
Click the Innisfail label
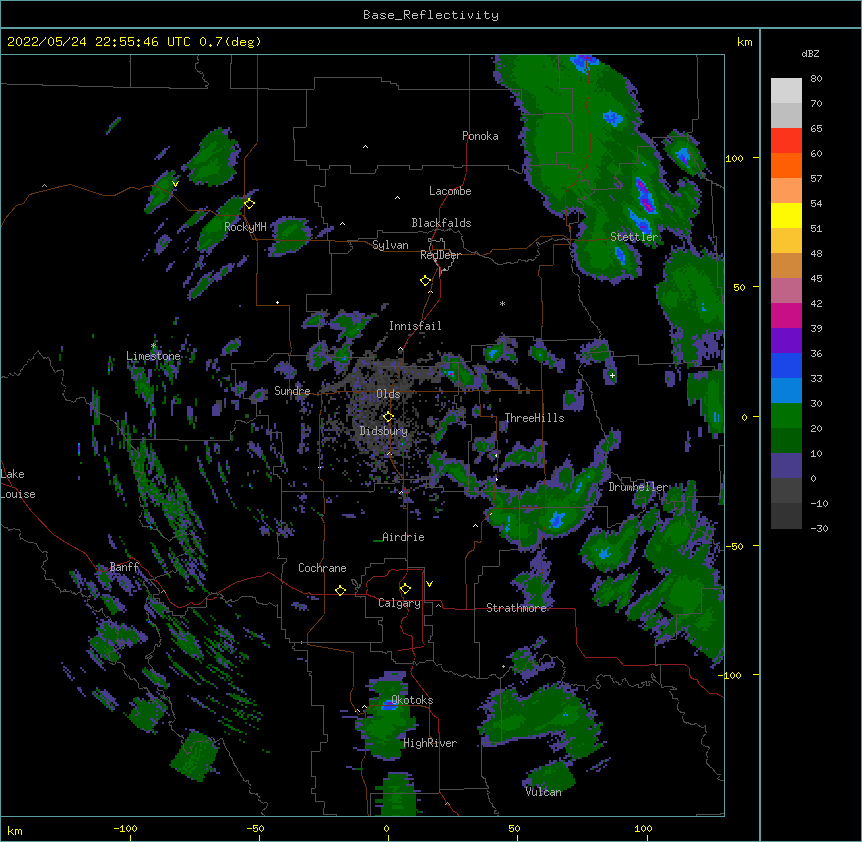pyautogui.click(x=415, y=326)
